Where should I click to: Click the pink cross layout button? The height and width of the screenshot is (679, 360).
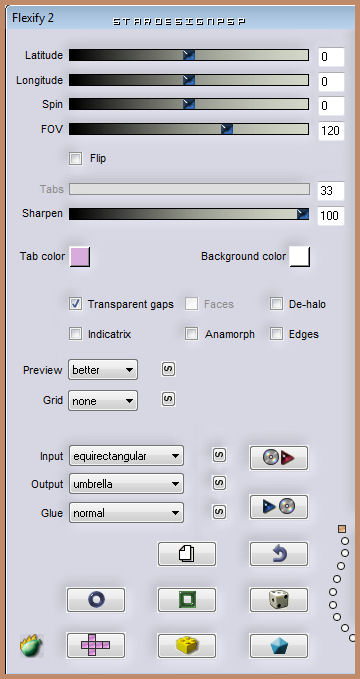click(x=96, y=645)
